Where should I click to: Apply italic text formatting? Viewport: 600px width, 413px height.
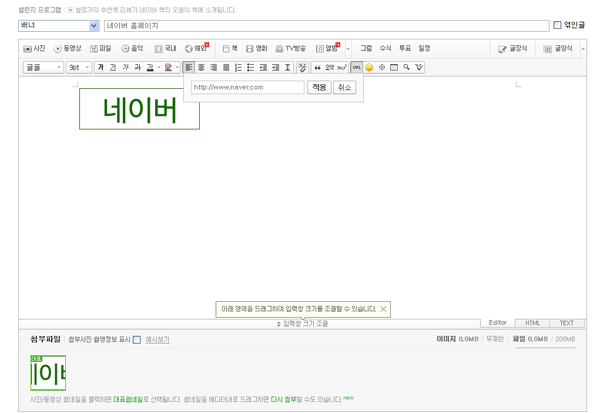(x=126, y=67)
